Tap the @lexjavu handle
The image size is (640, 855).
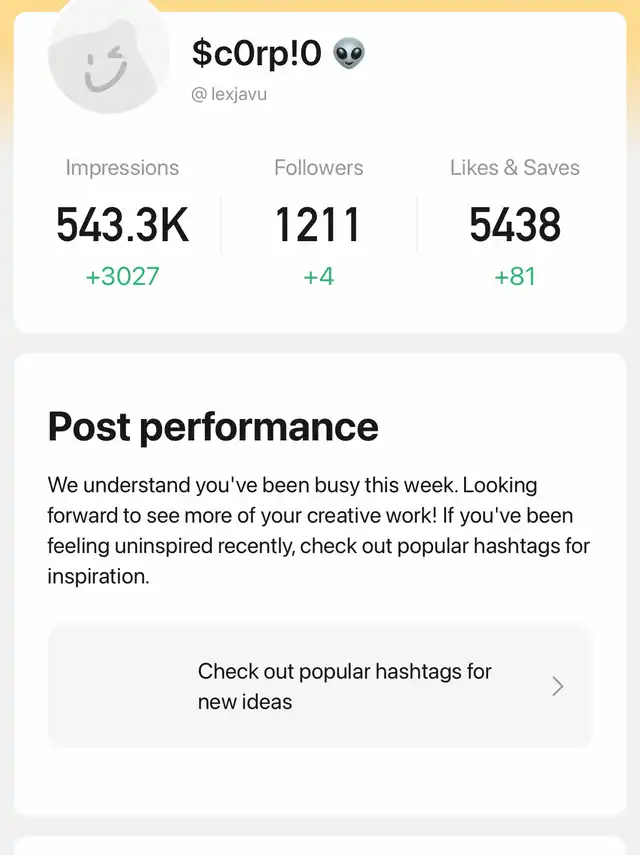coord(229,95)
